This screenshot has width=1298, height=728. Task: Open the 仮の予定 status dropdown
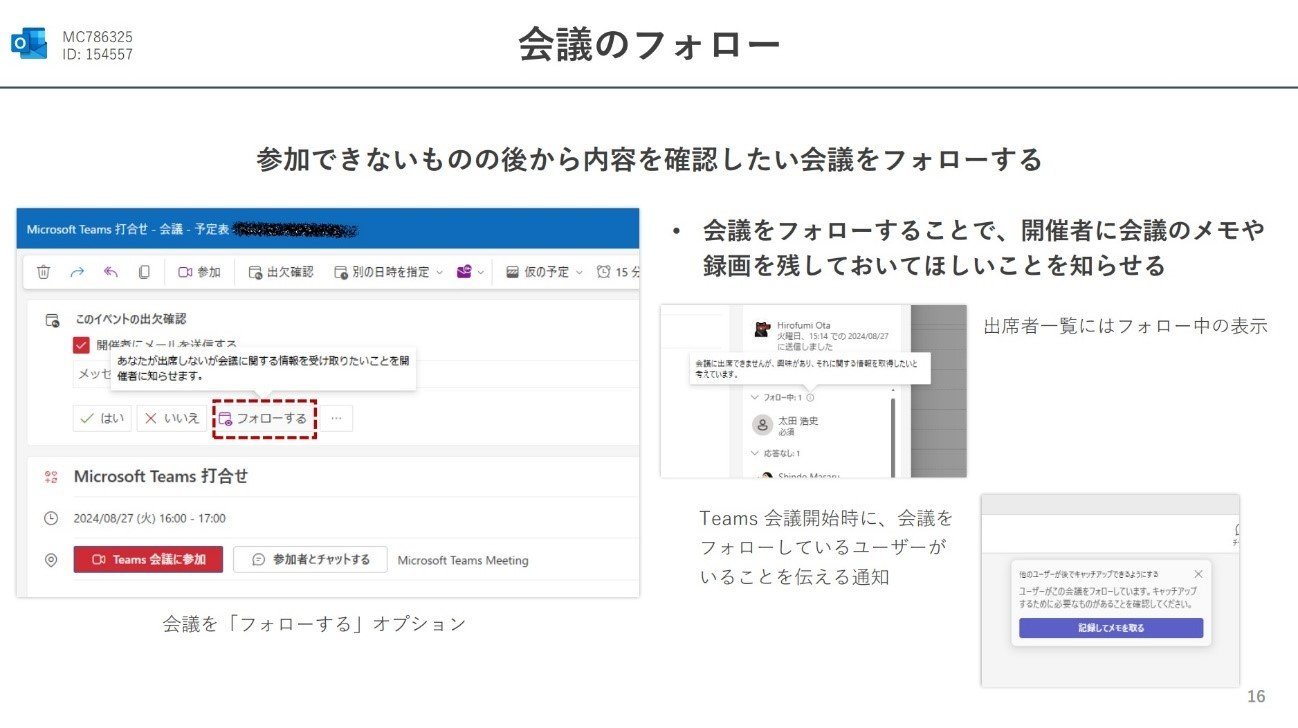(x=545, y=272)
